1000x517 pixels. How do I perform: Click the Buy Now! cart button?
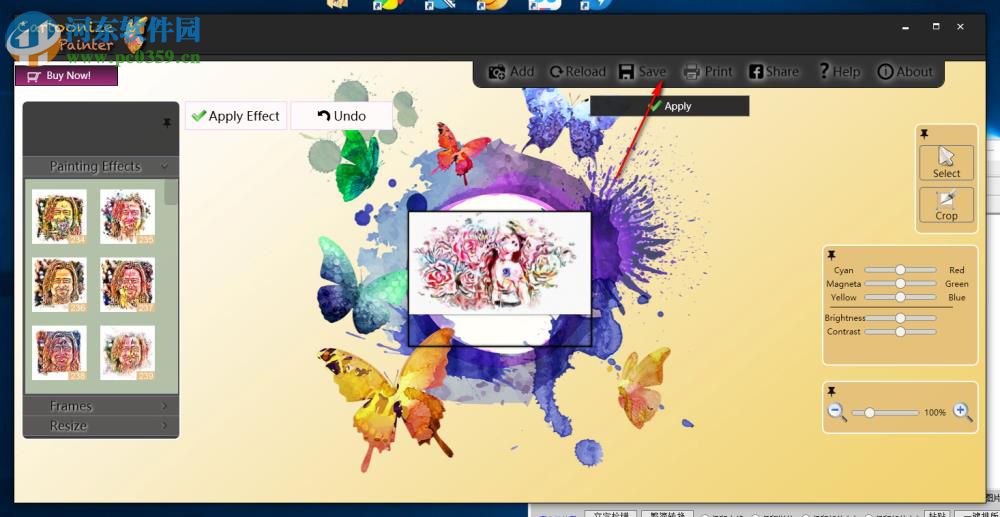point(66,76)
